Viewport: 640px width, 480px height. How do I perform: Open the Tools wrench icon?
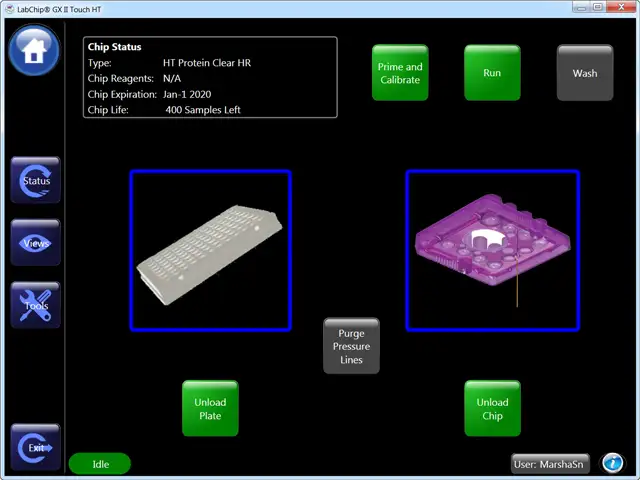coord(36,305)
